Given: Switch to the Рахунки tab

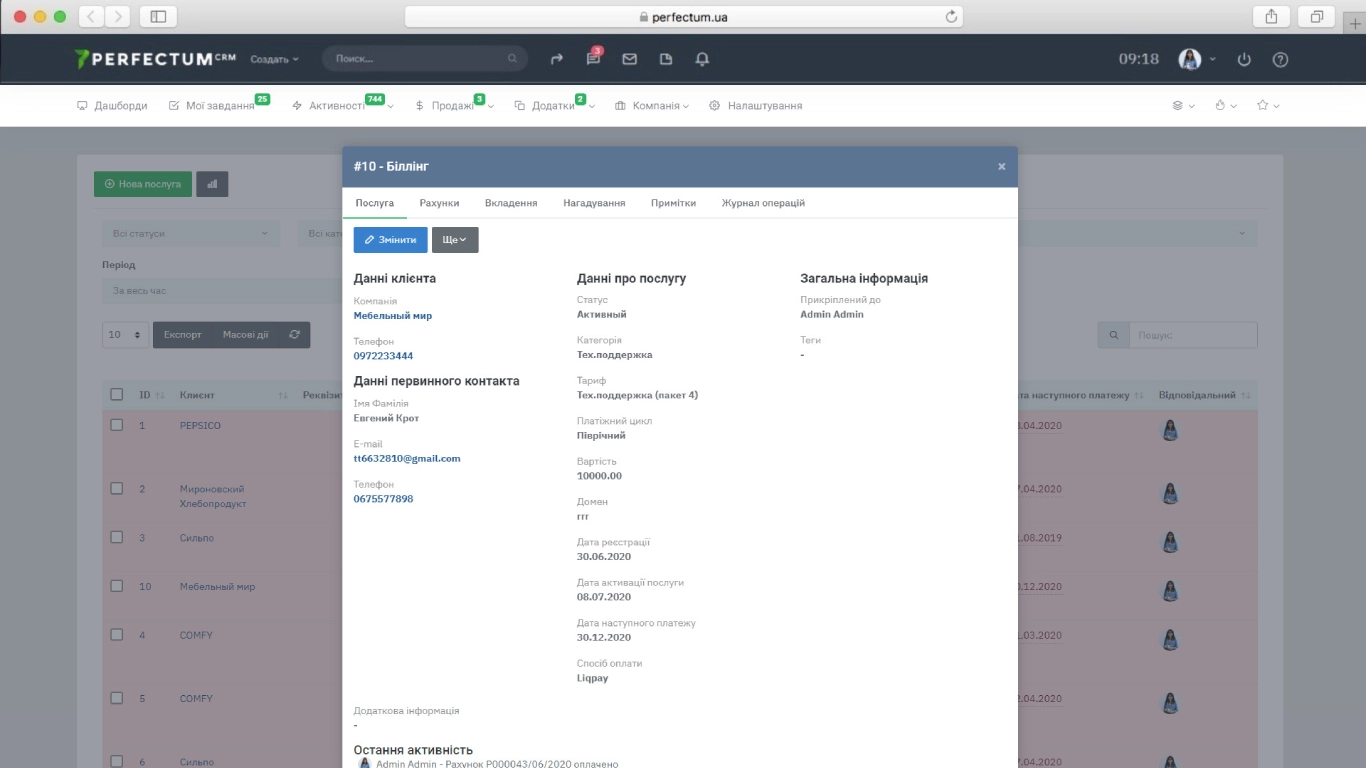Looking at the screenshot, I should [439, 203].
